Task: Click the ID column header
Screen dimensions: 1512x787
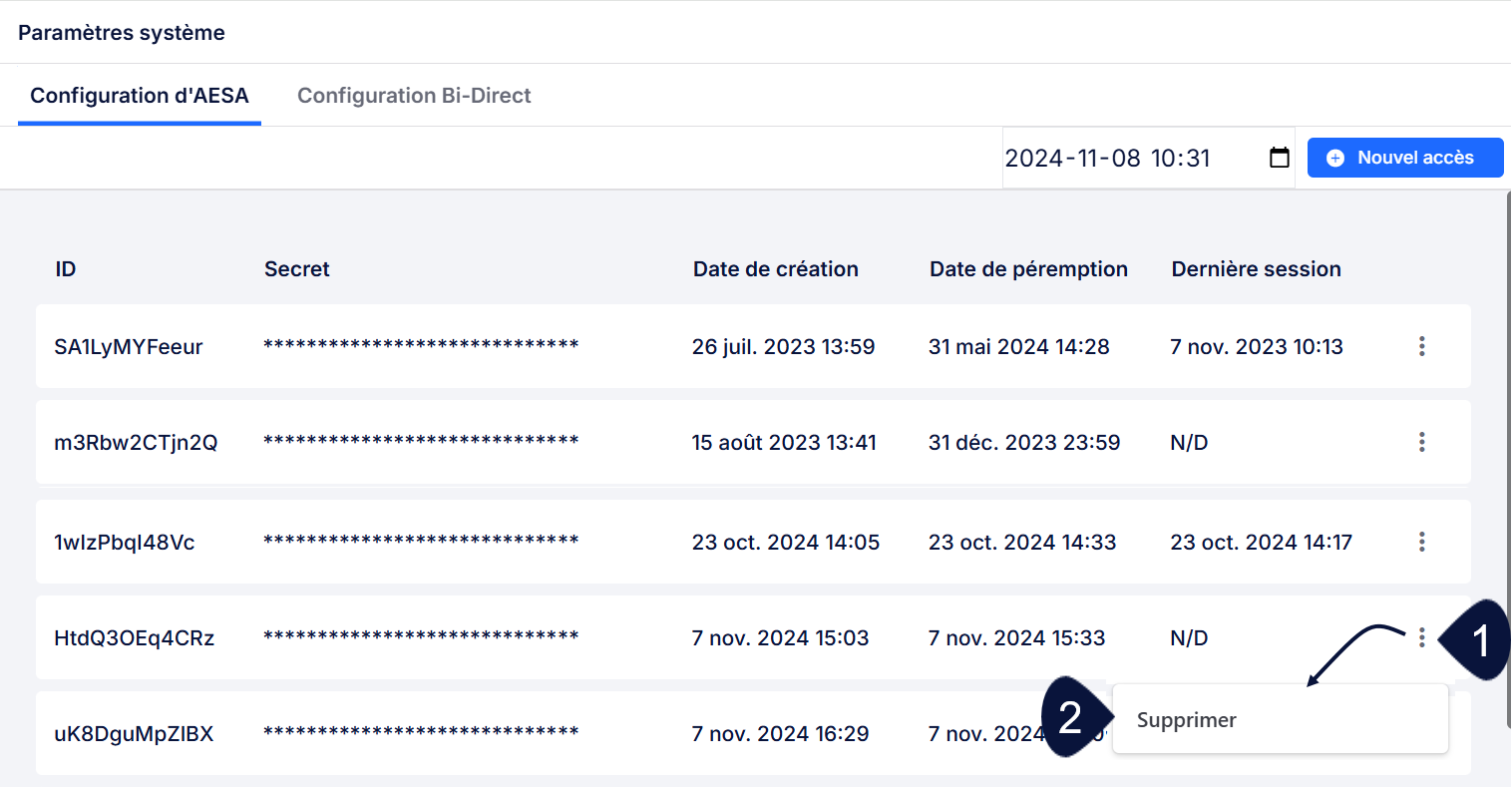Action: (66, 269)
